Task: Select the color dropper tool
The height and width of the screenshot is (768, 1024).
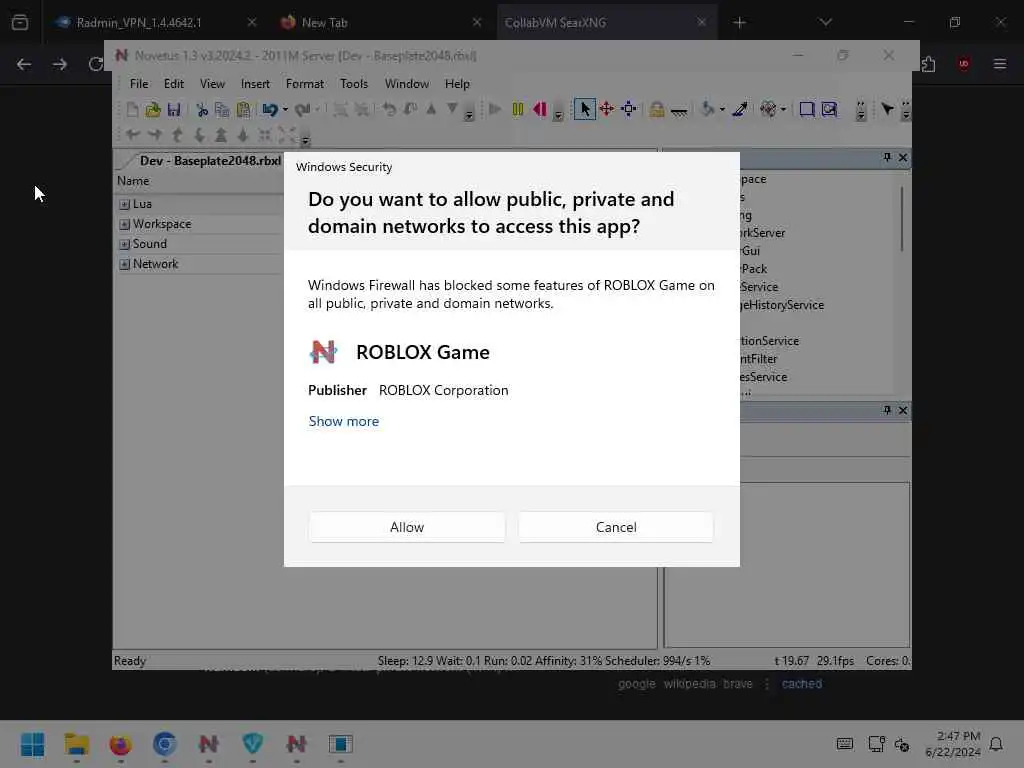Action: pyautogui.click(x=740, y=109)
